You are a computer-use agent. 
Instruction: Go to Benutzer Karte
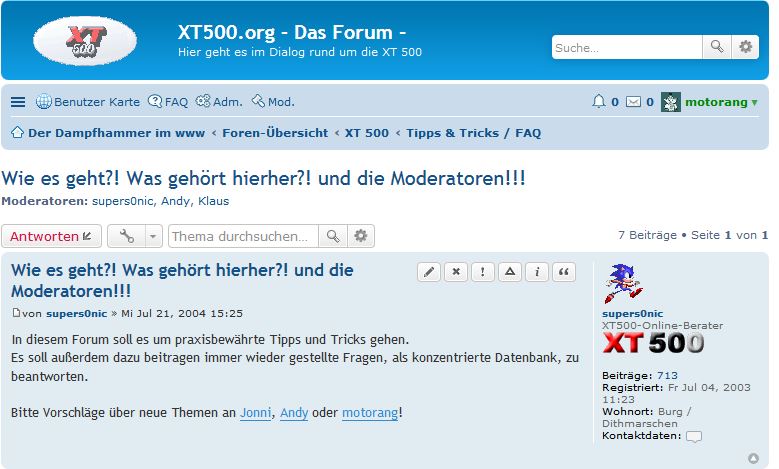pos(88,102)
